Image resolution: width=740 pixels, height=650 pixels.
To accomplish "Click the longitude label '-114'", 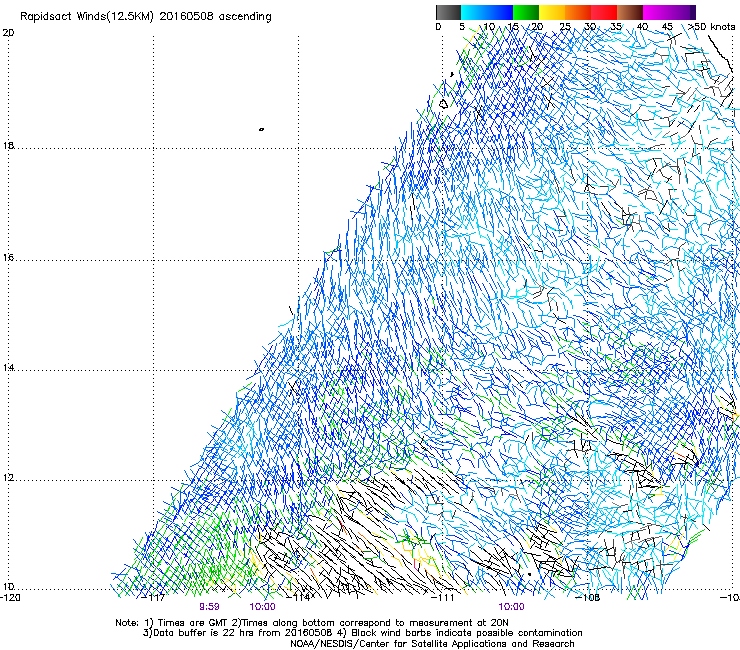I will coord(299,598).
